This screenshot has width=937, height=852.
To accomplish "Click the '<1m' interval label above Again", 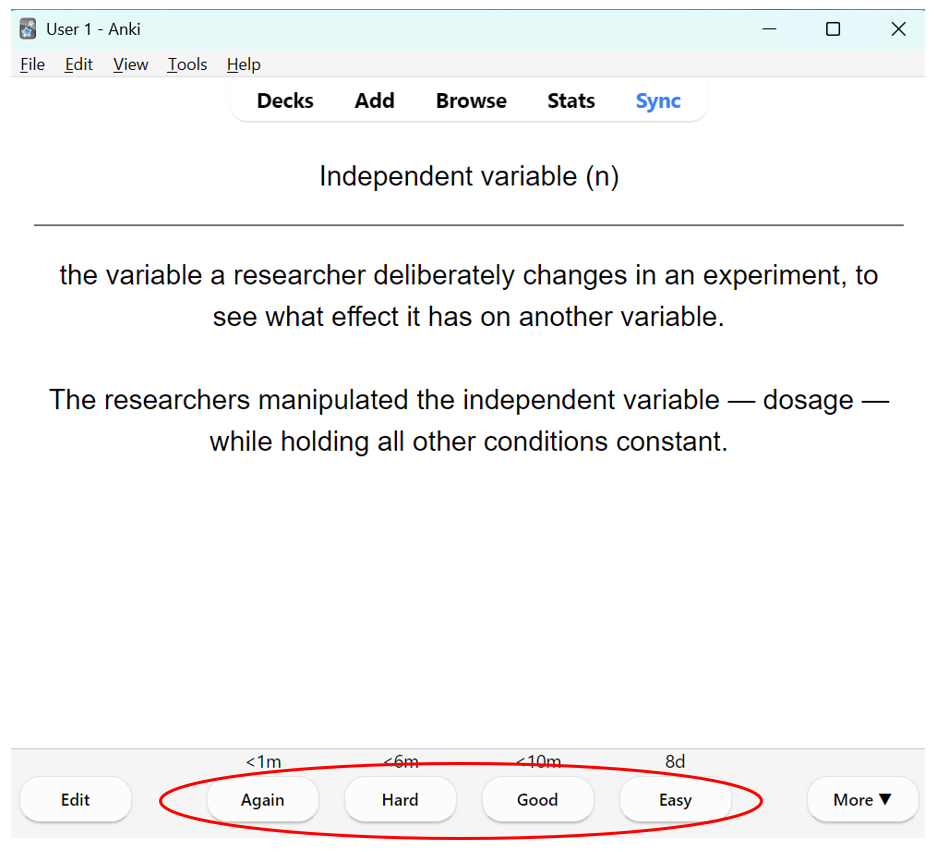I will [263, 762].
